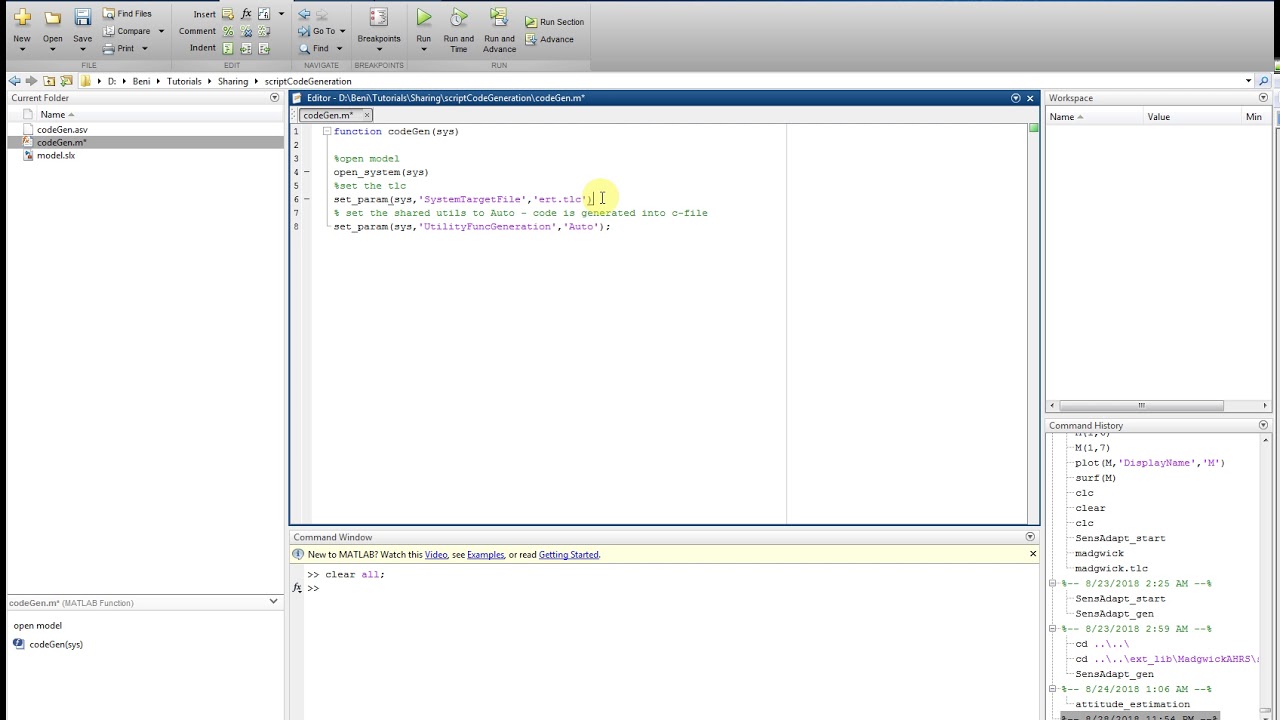Click the browse for folder icon
This screenshot has width=1280, height=720.
point(66,81)
